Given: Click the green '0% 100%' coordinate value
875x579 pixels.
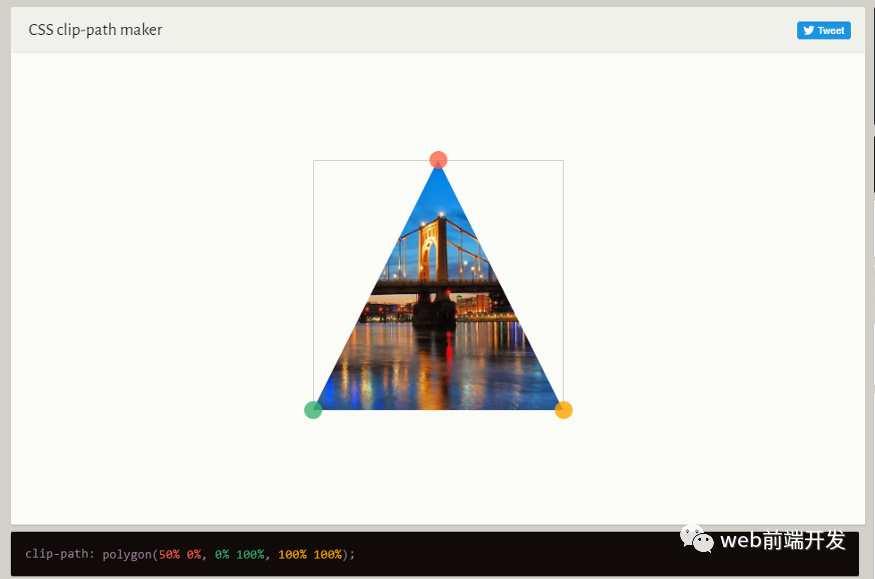Looking at the screenshot, I should [x=239, y=554].
